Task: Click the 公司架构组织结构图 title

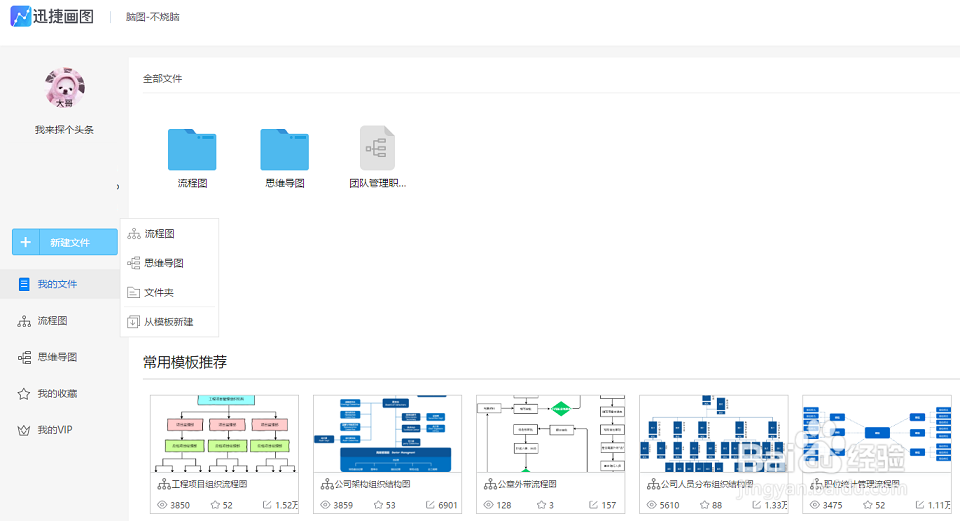Action: pos(372,484)
